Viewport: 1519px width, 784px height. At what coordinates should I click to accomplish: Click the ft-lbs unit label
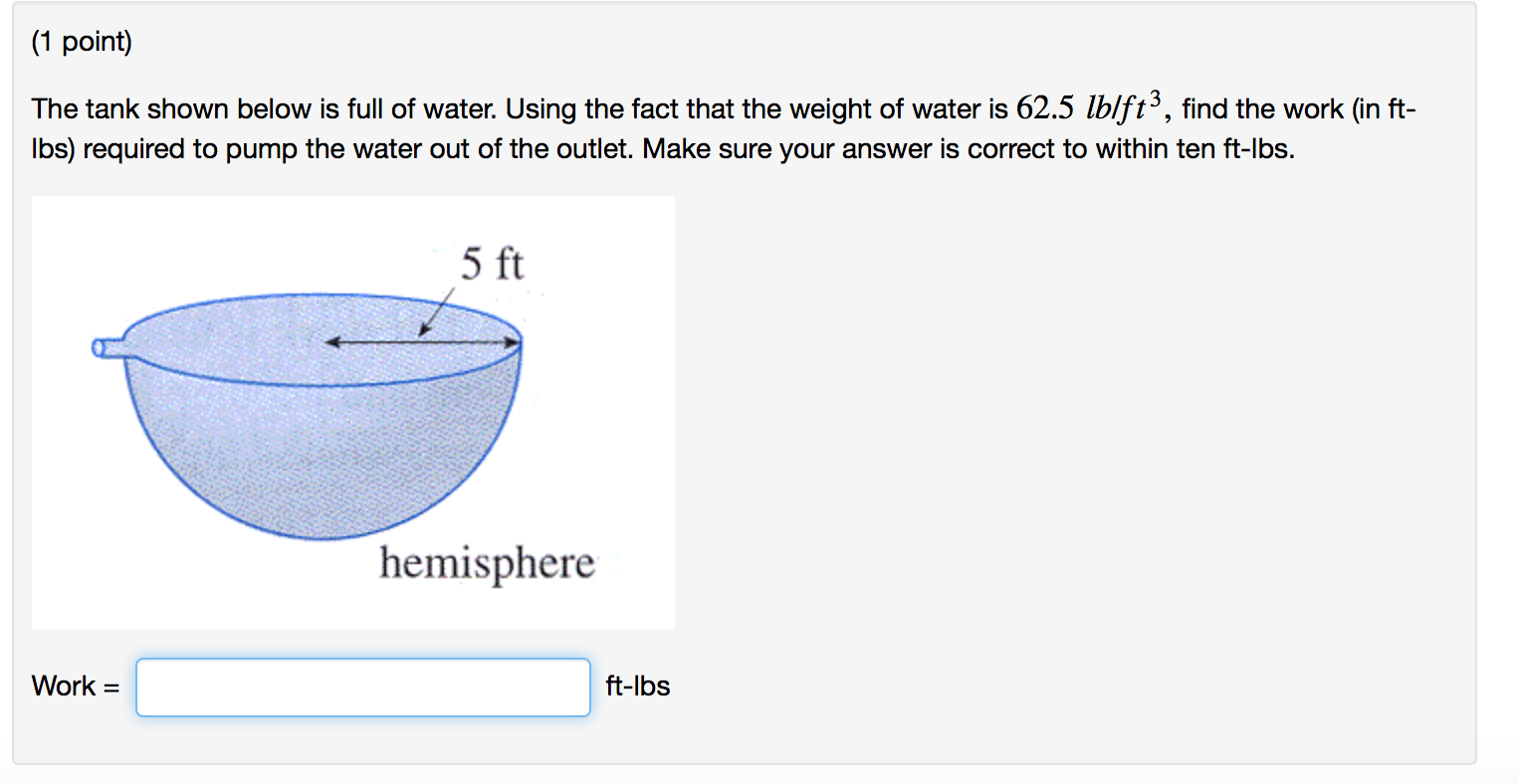click(636, 686)
